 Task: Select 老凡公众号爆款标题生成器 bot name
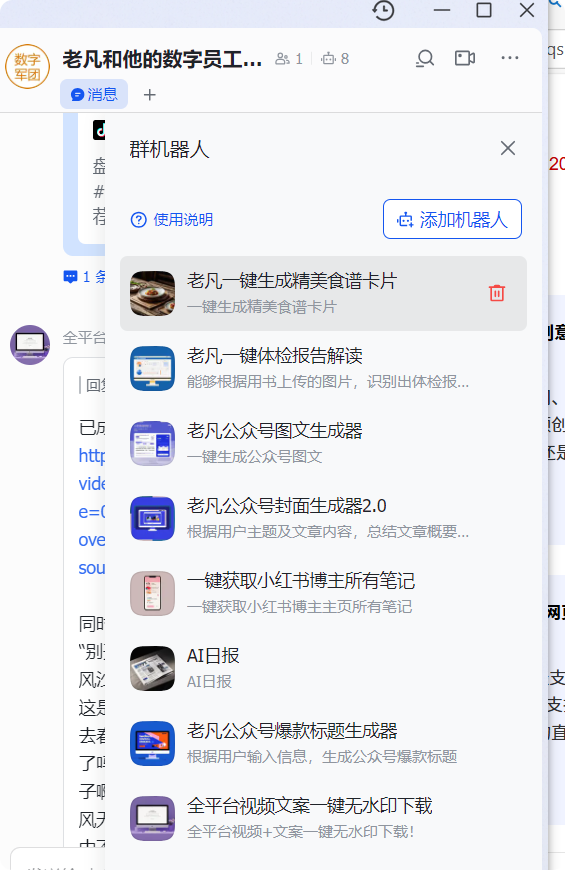pos(292,731)
